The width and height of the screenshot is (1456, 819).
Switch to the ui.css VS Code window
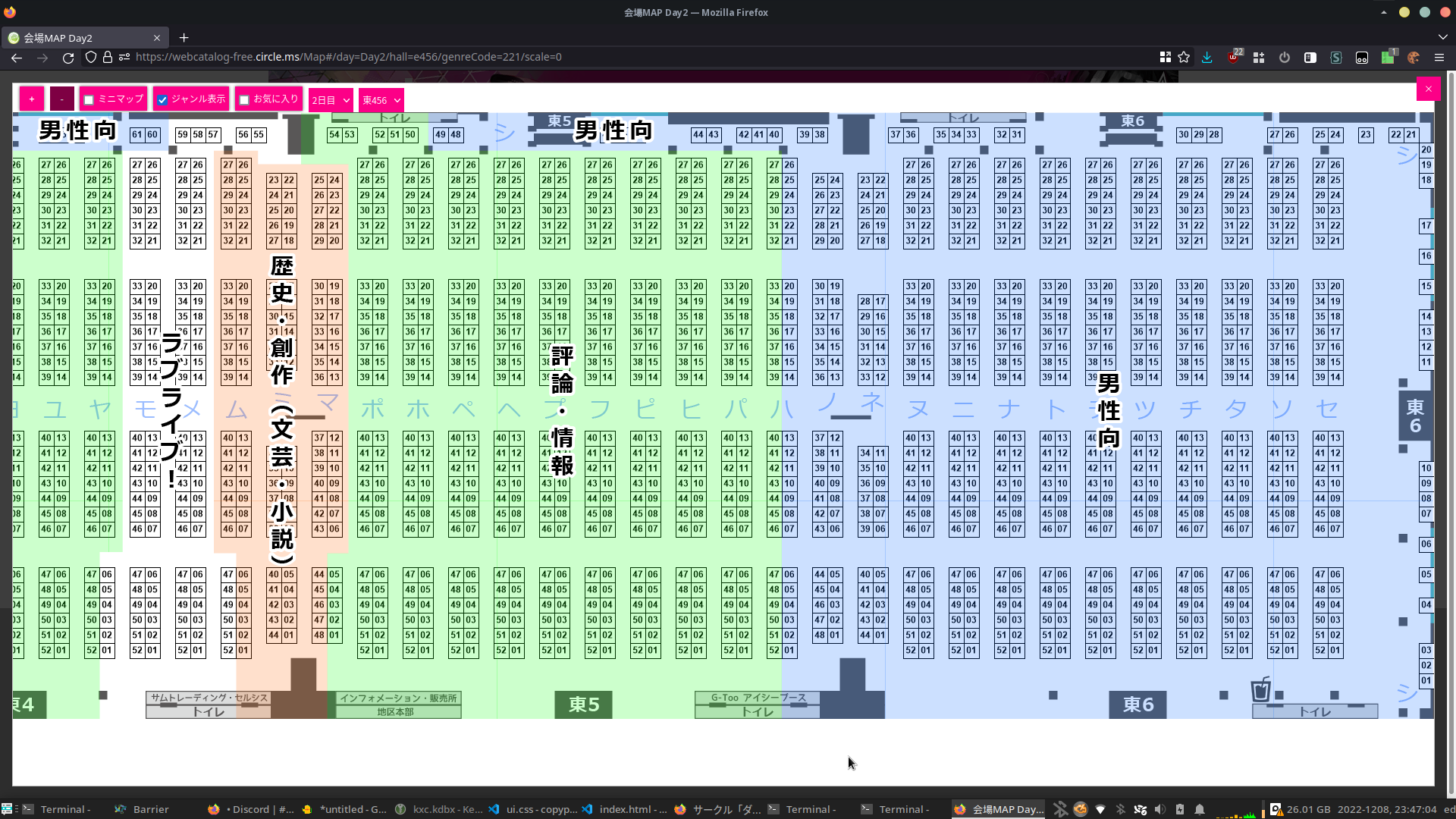[532, 809]
